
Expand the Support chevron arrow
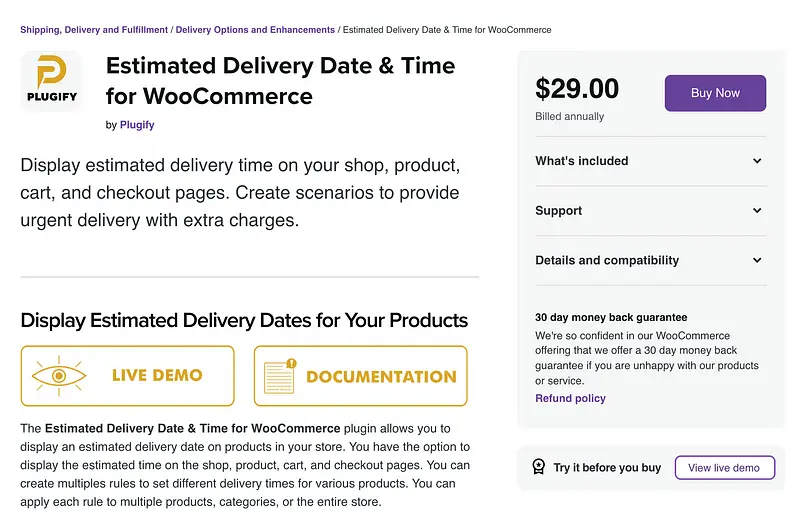tap(757, 211)
